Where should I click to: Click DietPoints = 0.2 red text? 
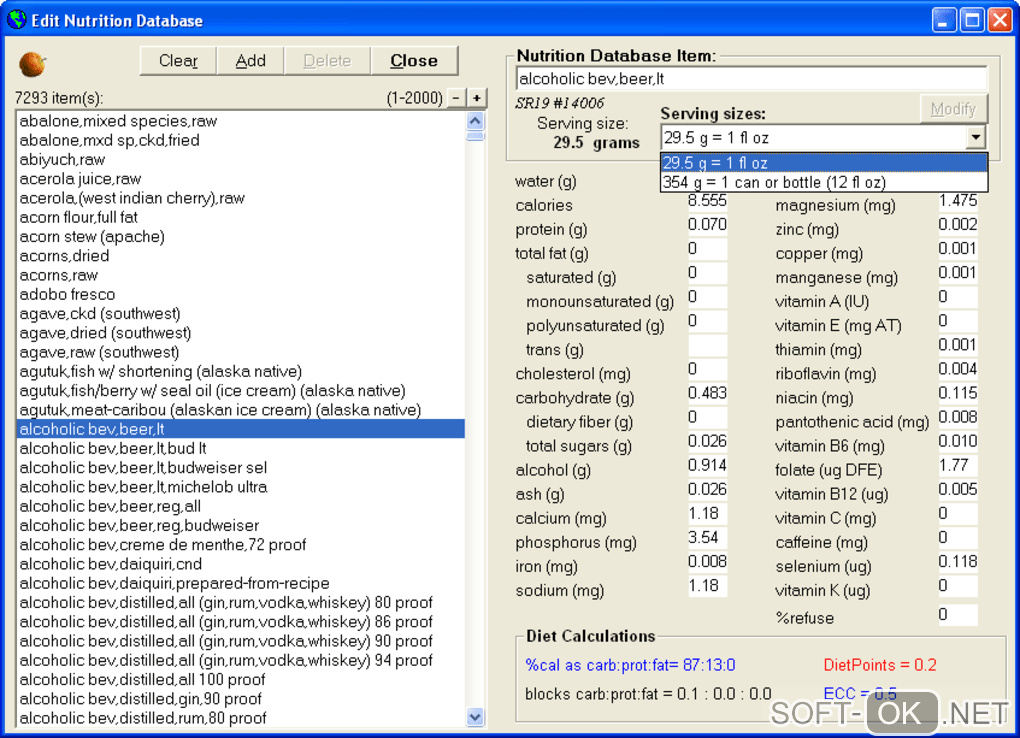pyautogui.click(x=879, y=665)
